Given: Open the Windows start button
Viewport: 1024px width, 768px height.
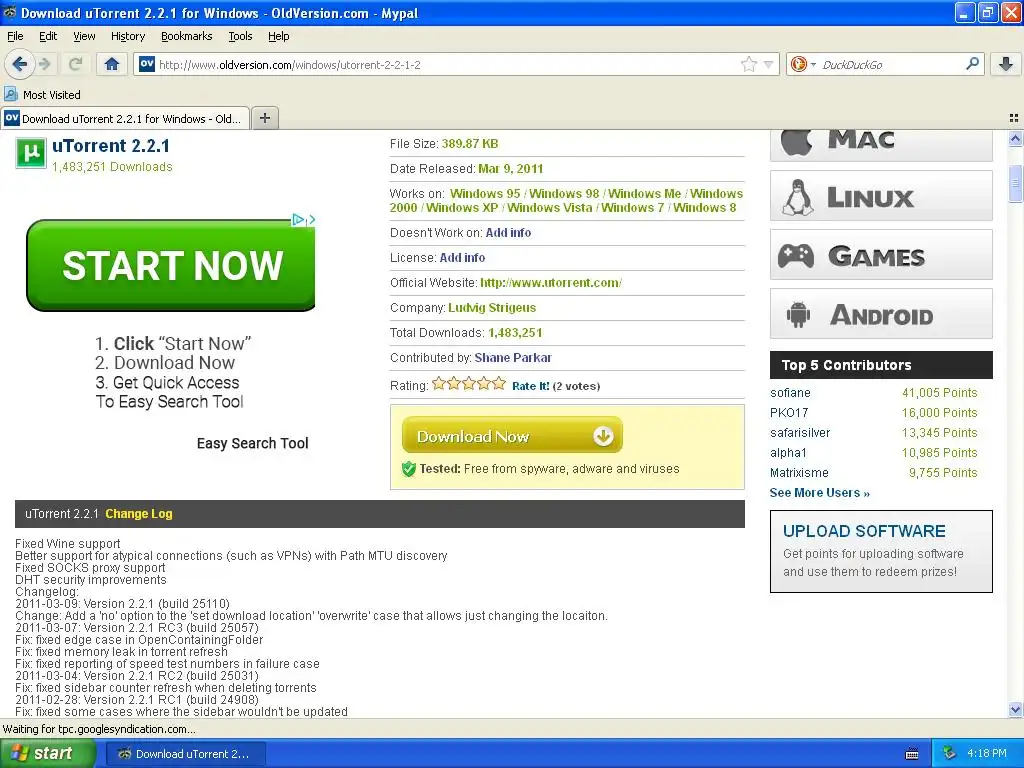Looking at the screenshot, I should (x=46, y=754).
